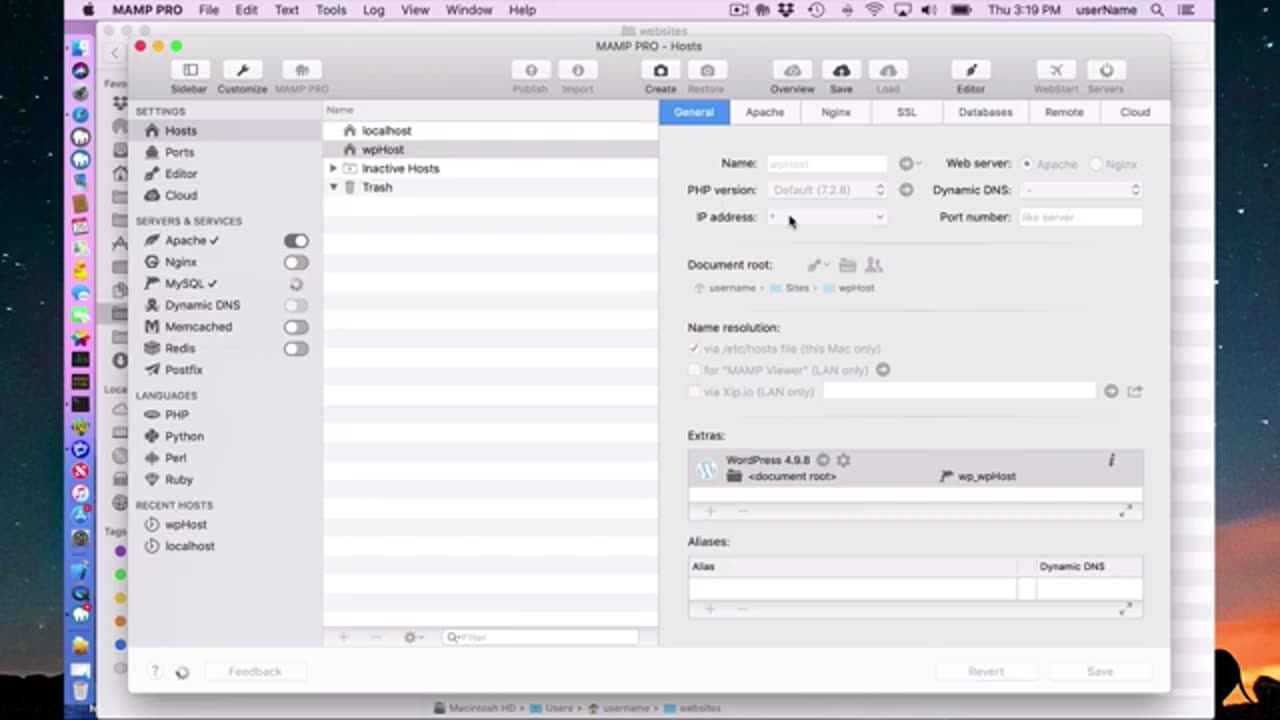1280x720 pixels.
Task: Click the Xip.io share icon
Action: click(1134, 392)
